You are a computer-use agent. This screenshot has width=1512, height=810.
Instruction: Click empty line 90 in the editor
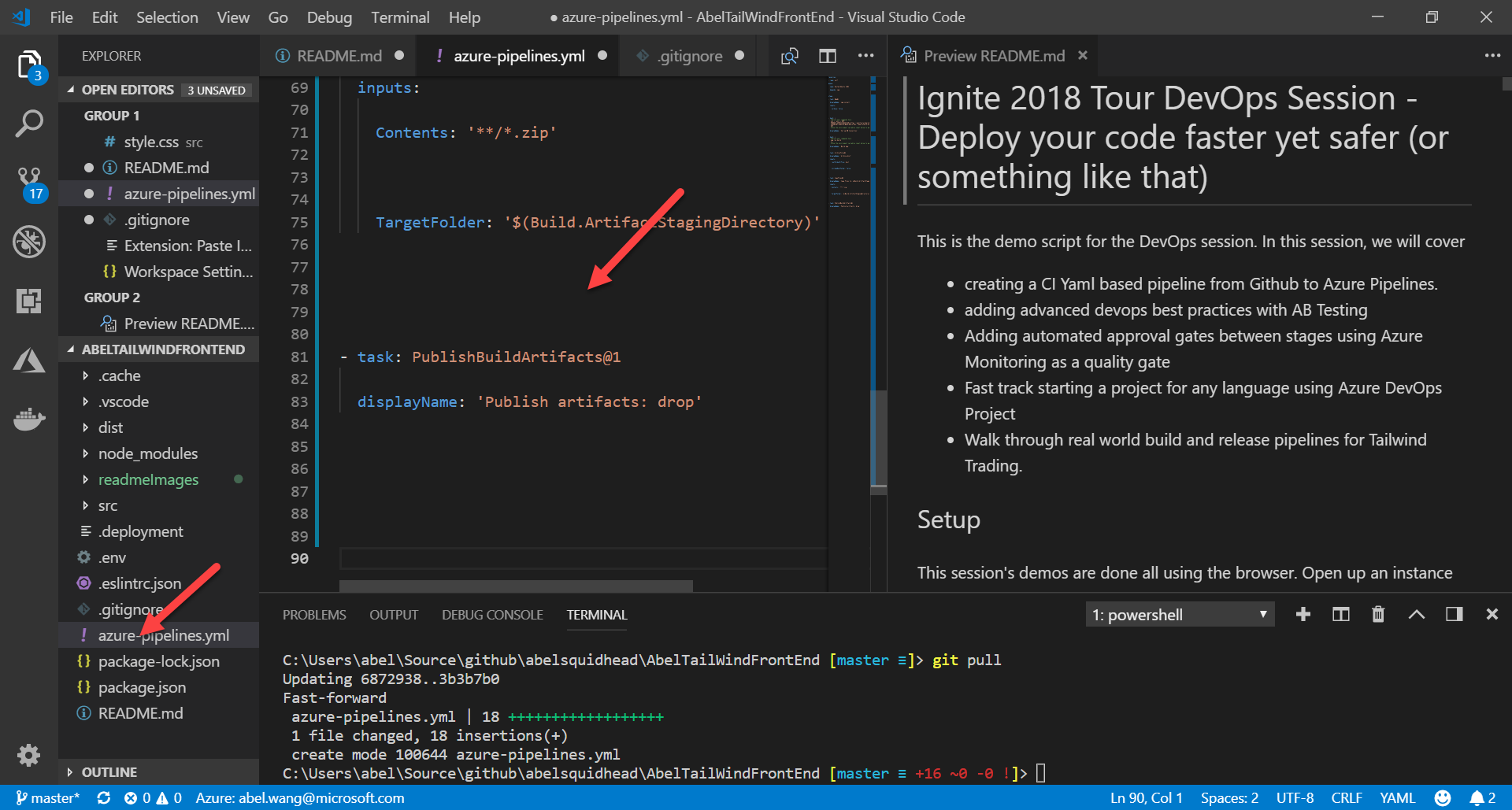pyautogui.click(x=583, y=558)
